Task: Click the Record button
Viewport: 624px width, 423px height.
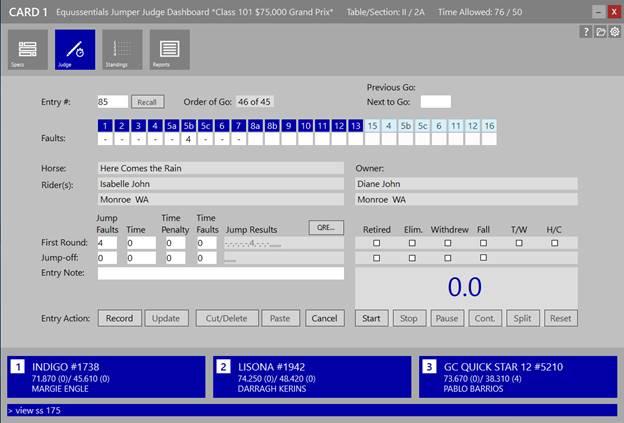Action: coord(119,318)
